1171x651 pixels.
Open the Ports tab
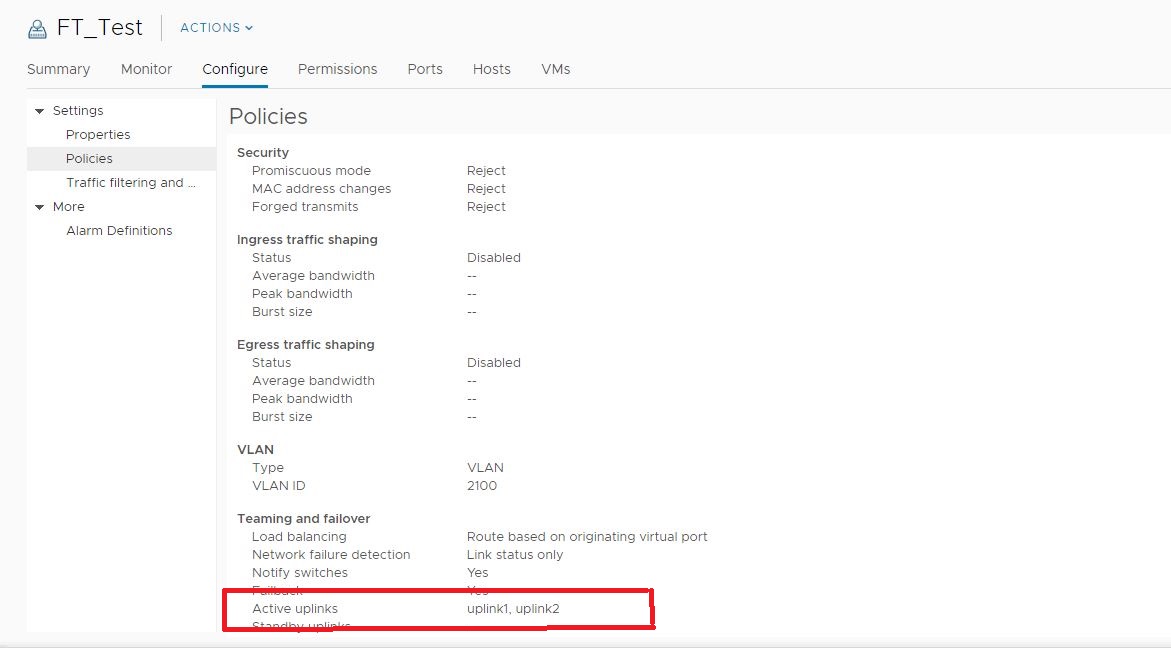pyautogui.click(x=425, y=69)
